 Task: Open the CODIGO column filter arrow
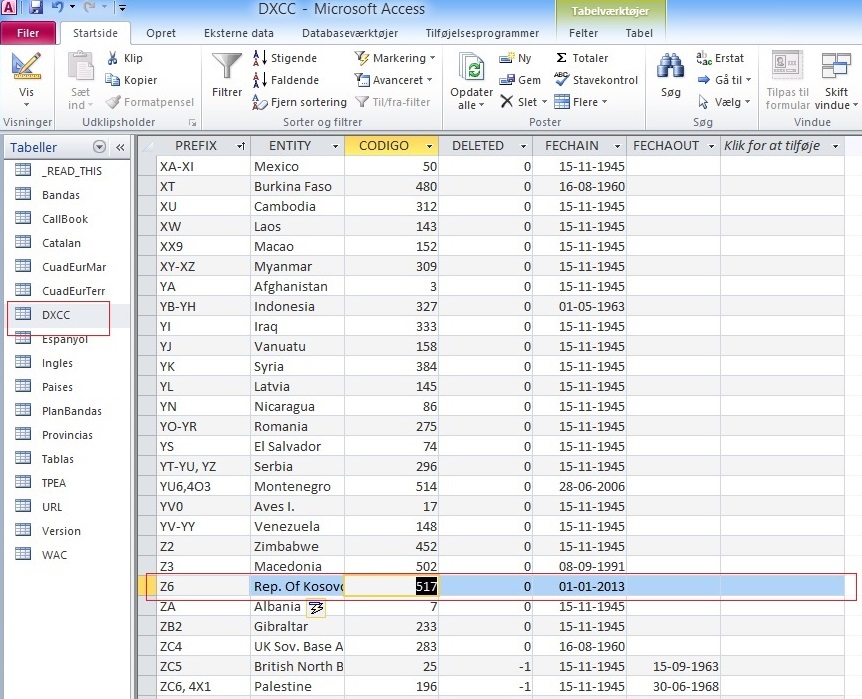[x=429, y=146]
